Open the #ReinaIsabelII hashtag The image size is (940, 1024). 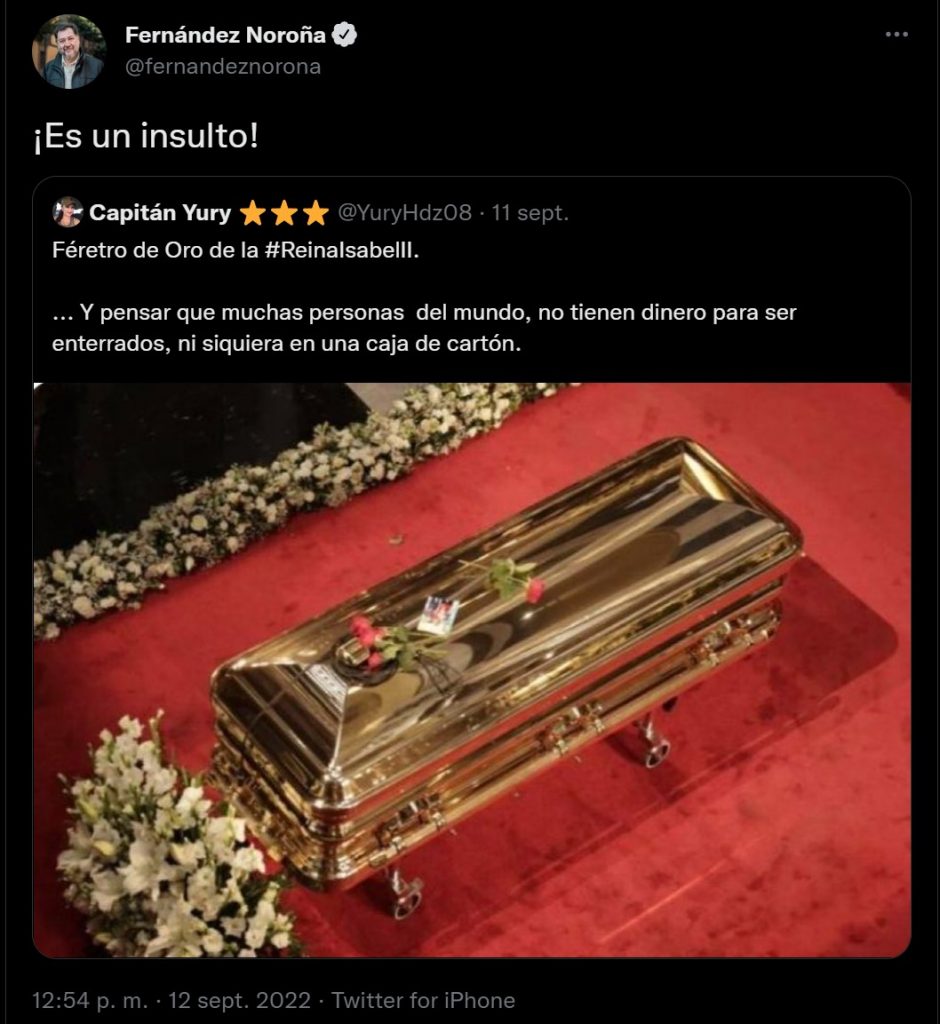(x=342, y=250)
